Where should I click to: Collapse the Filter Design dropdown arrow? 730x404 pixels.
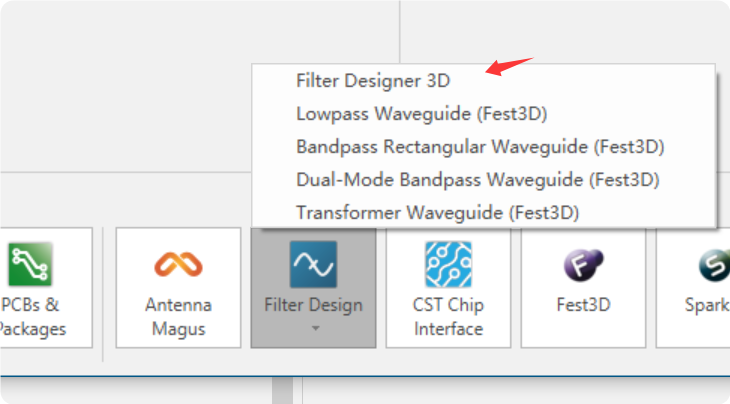click(x=315, y=328)
